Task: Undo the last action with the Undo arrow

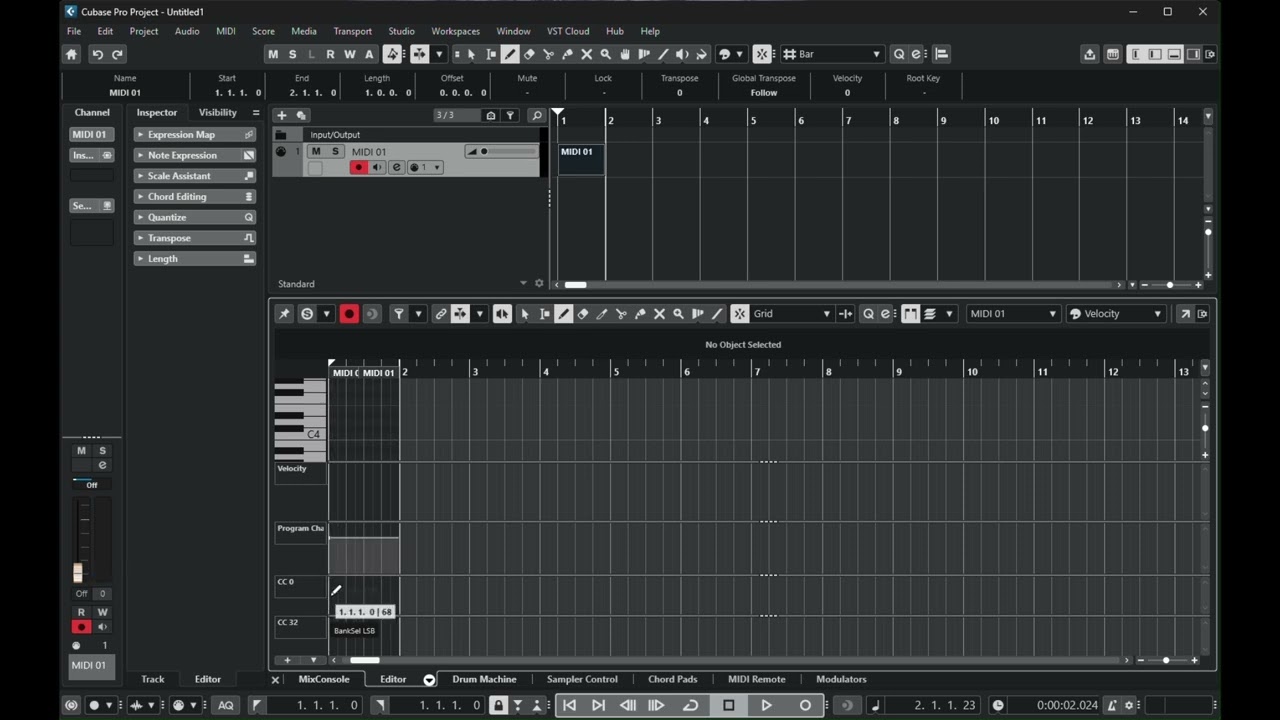Action: click(97, 54)
